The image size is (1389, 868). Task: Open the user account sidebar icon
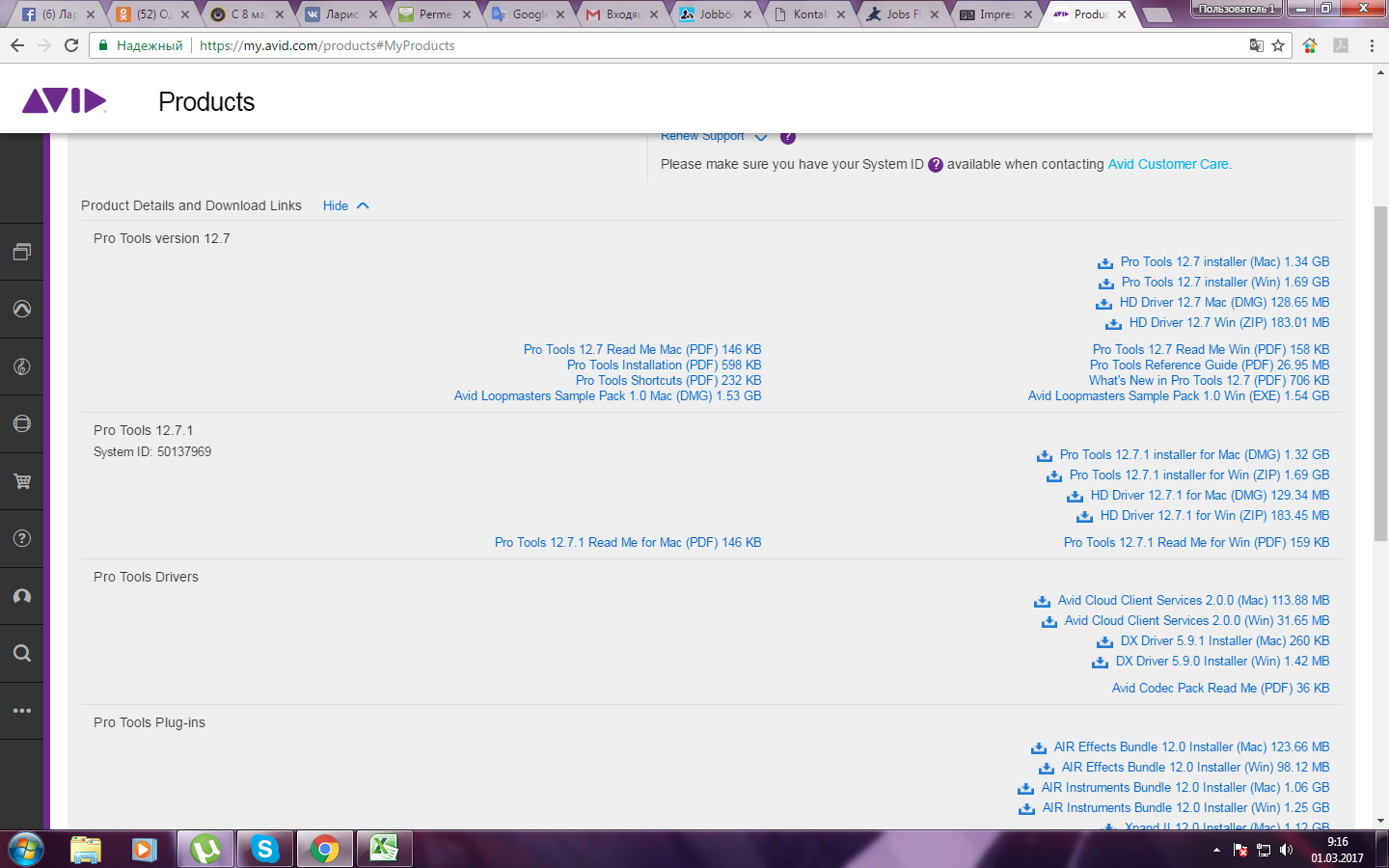pos(21,596)
